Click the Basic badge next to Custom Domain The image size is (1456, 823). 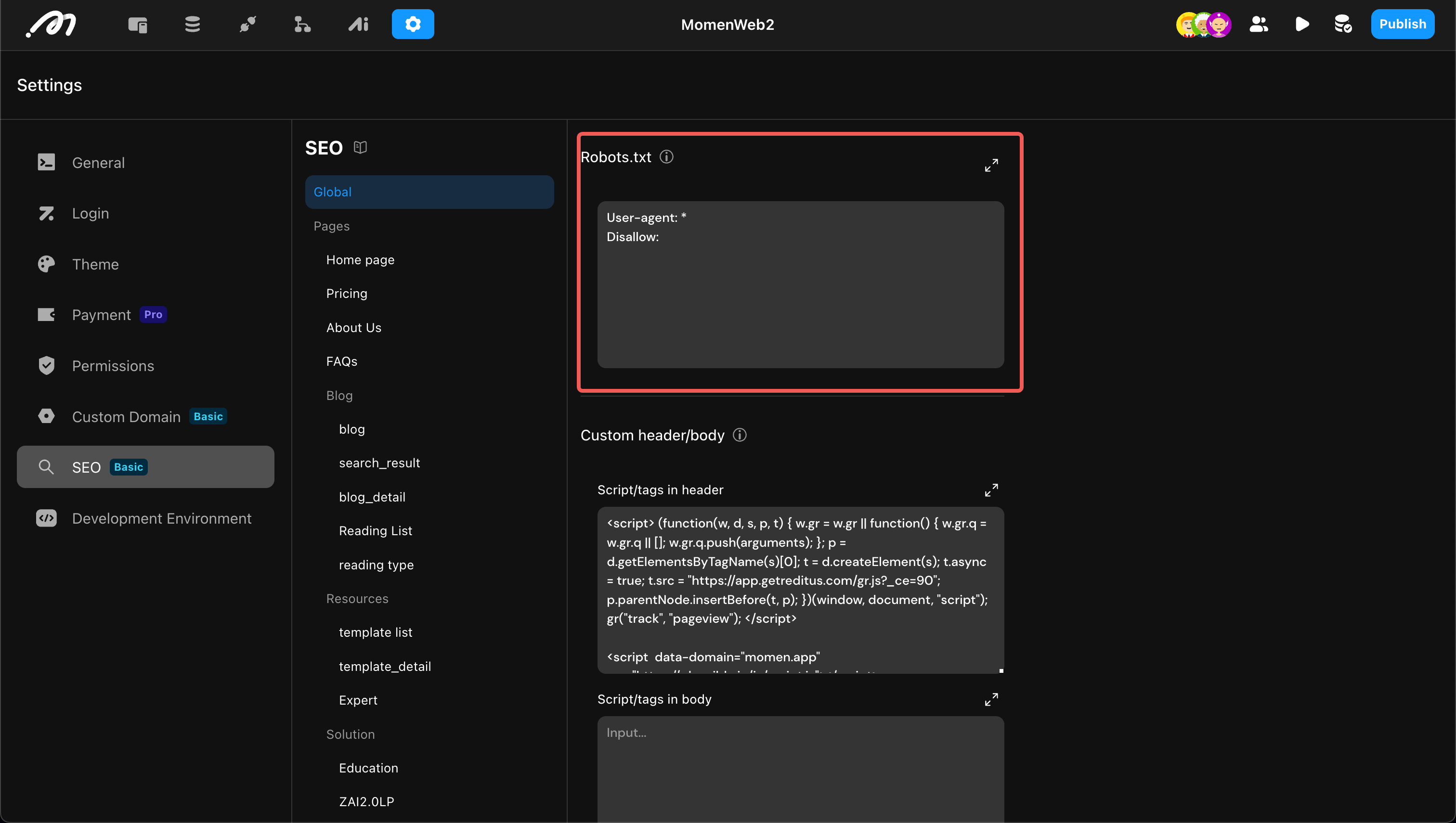coord(208,417)
